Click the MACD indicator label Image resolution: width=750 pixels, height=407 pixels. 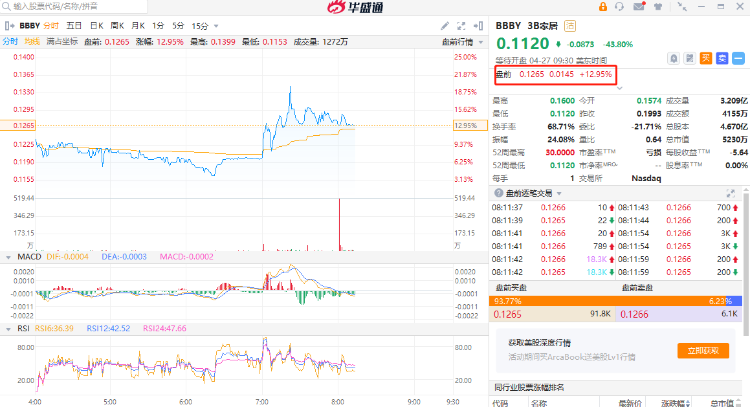[29, 257]
